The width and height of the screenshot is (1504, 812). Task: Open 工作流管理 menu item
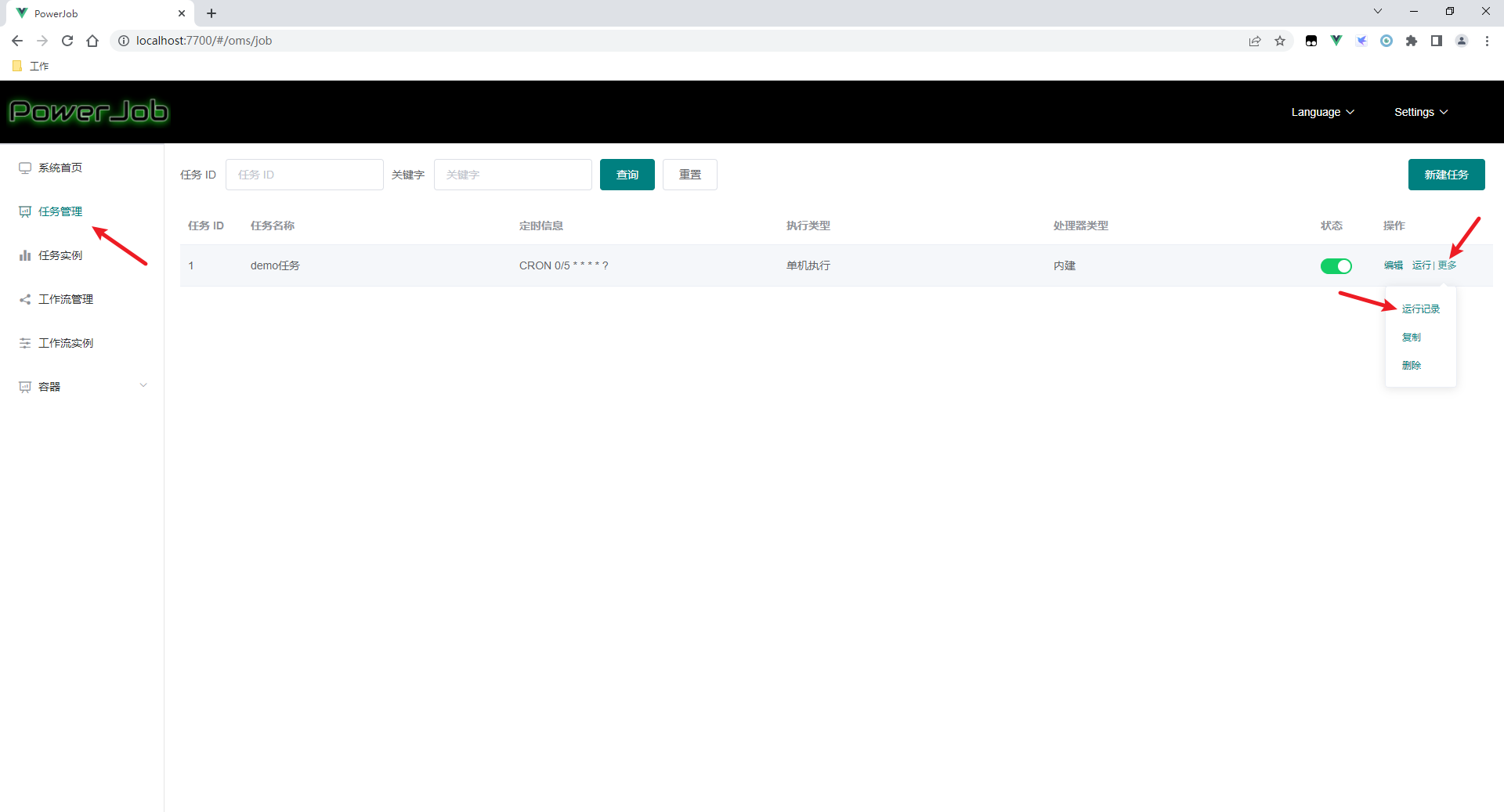tap(81, 299)
